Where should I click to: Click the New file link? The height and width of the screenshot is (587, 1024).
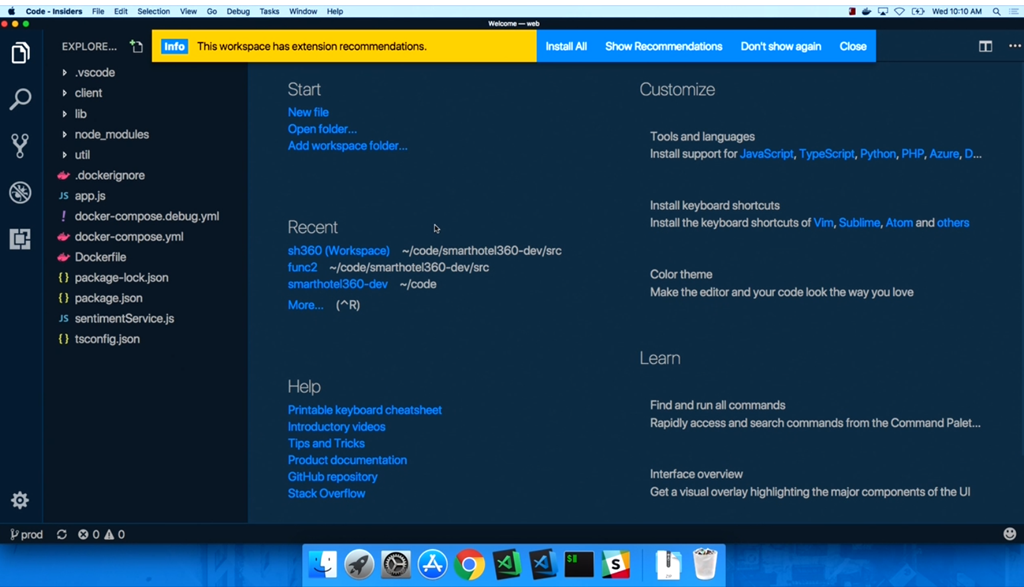[308, 112]
